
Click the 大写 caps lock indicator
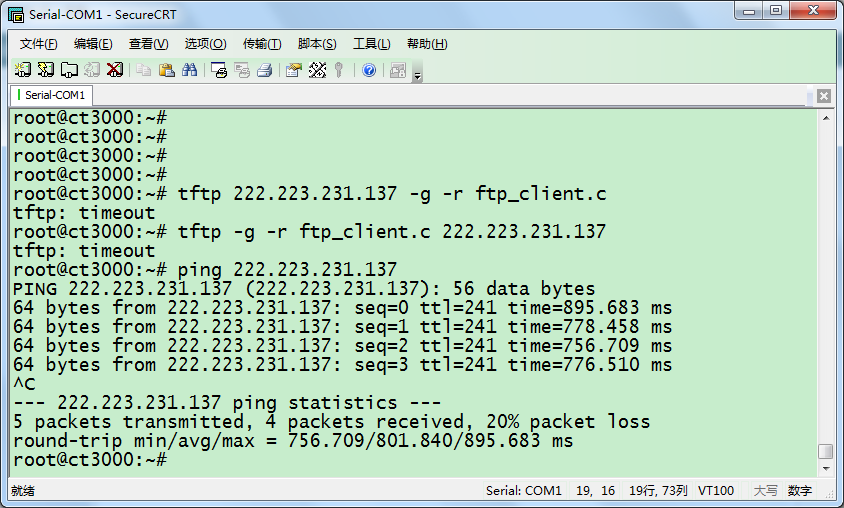coord(765,491)
